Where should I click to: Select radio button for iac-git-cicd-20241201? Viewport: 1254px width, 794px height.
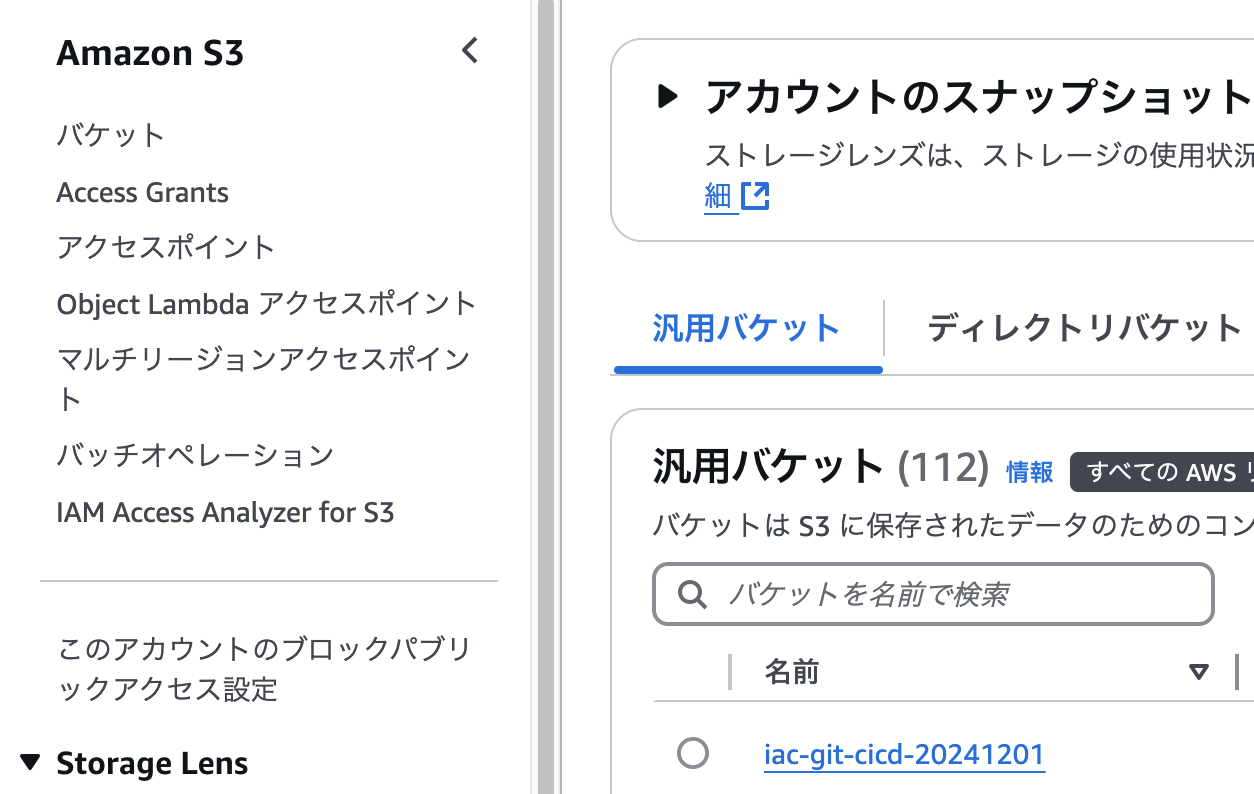(692, 753)
